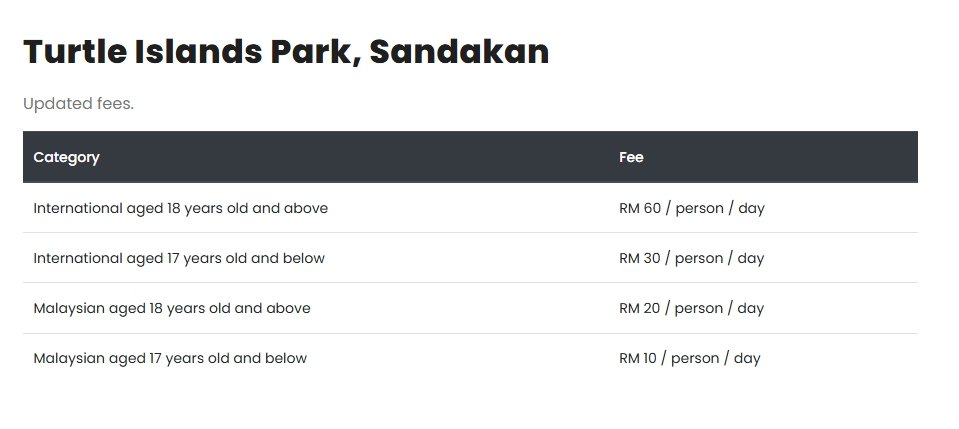Select "Malaysian aged 18 years old and above" cell
Image resolution: width=959 pixels, height=429 pixels.
172,308
